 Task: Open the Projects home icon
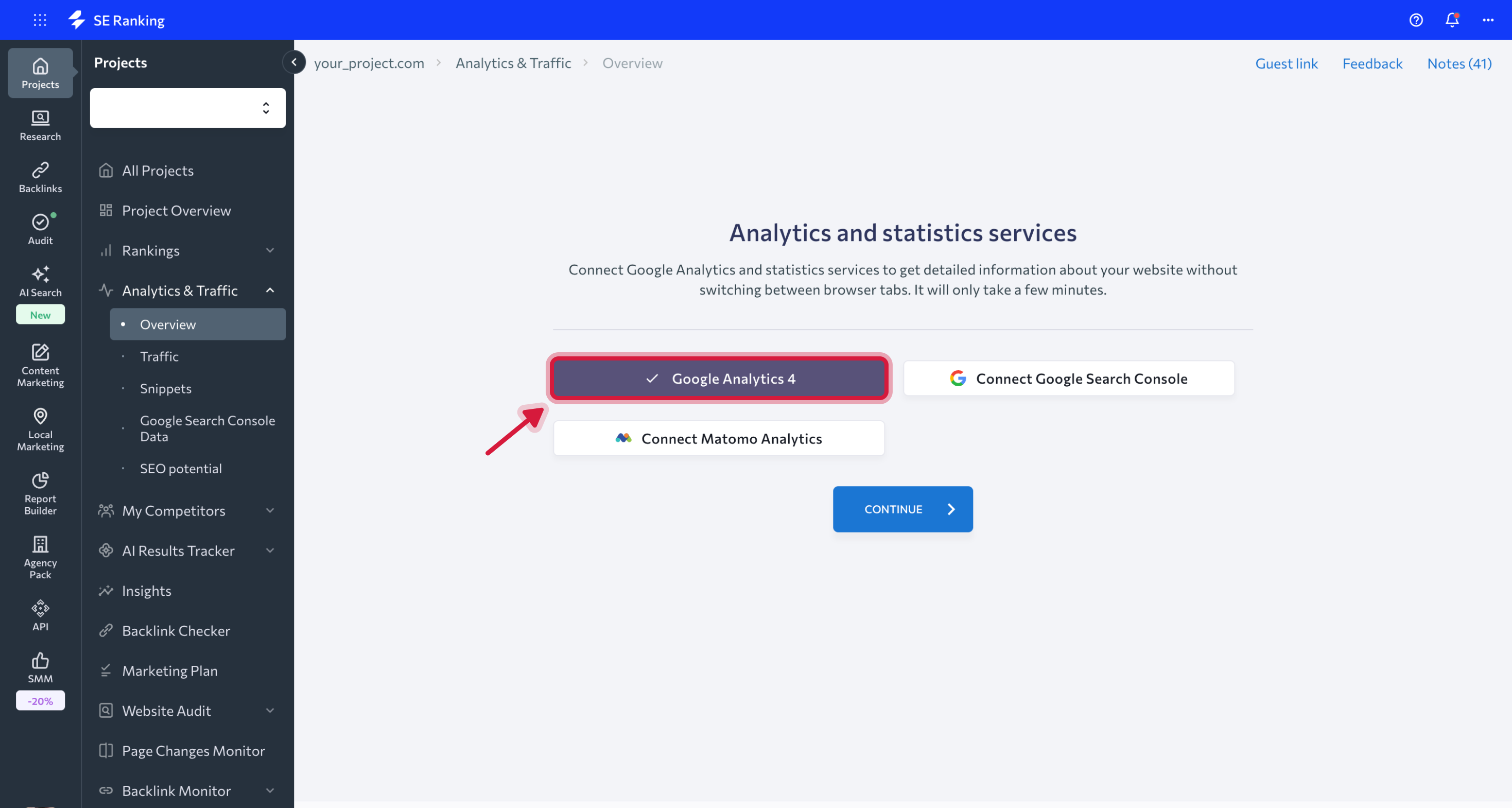pos(39,72)
